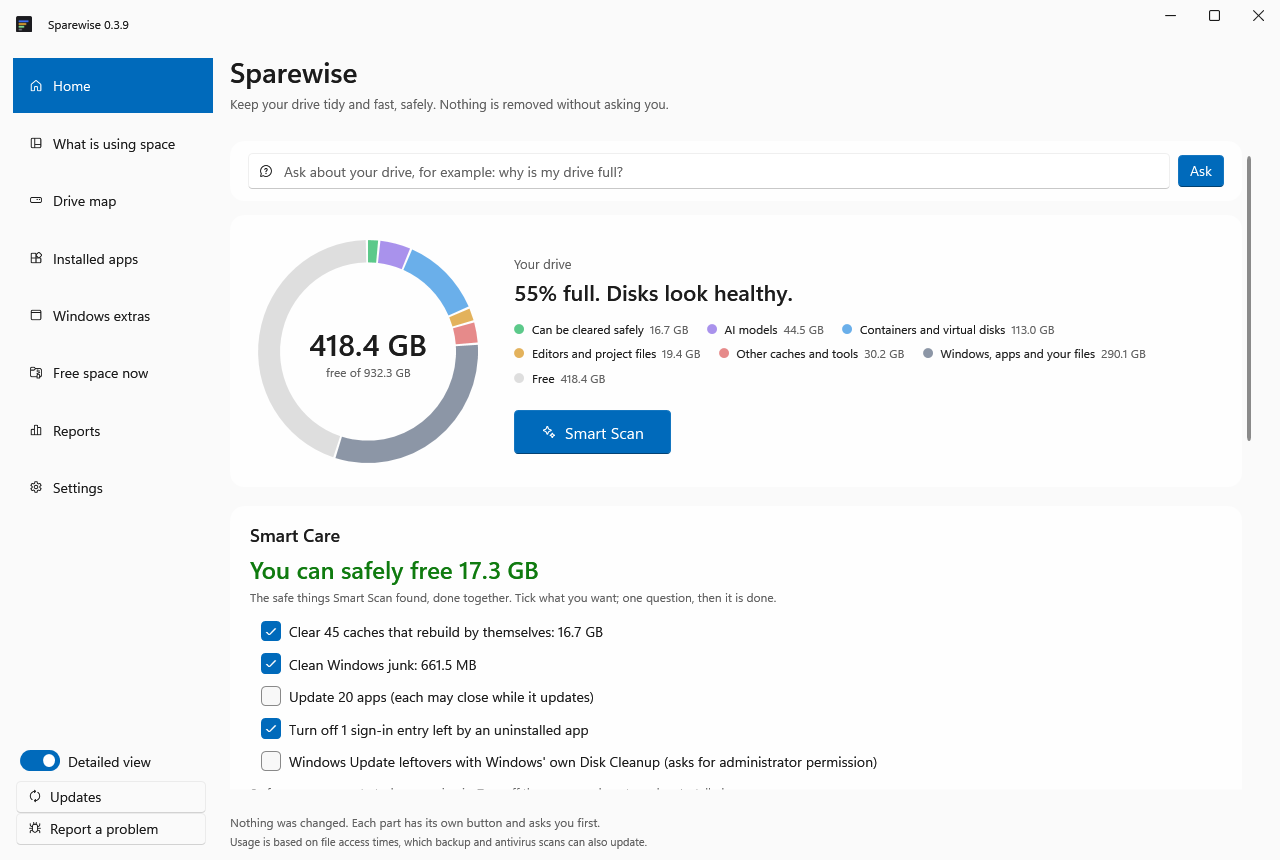Click the You can safely free 17.3 GB heading
The height and width of the screenshot is (860, 1280).
tap(394, 571)
